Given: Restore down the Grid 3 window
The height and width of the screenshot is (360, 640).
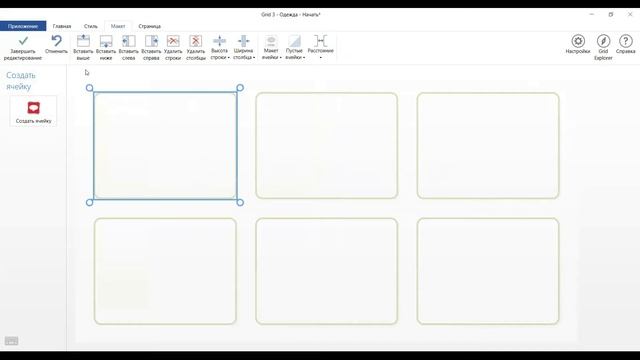Looking at the screenshot, I should click(611, 14).
